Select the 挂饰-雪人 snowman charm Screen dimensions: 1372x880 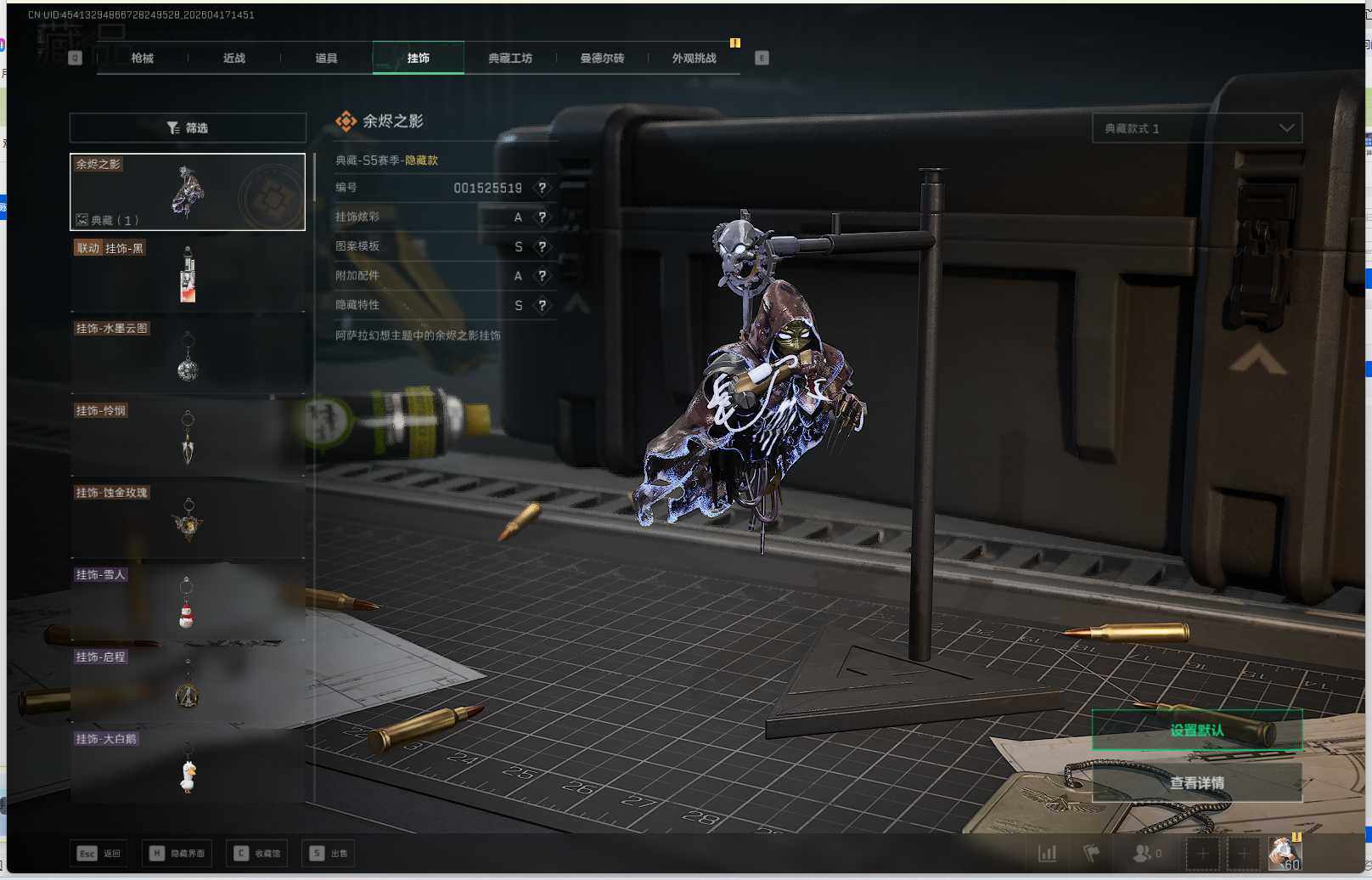pos(188,601)
